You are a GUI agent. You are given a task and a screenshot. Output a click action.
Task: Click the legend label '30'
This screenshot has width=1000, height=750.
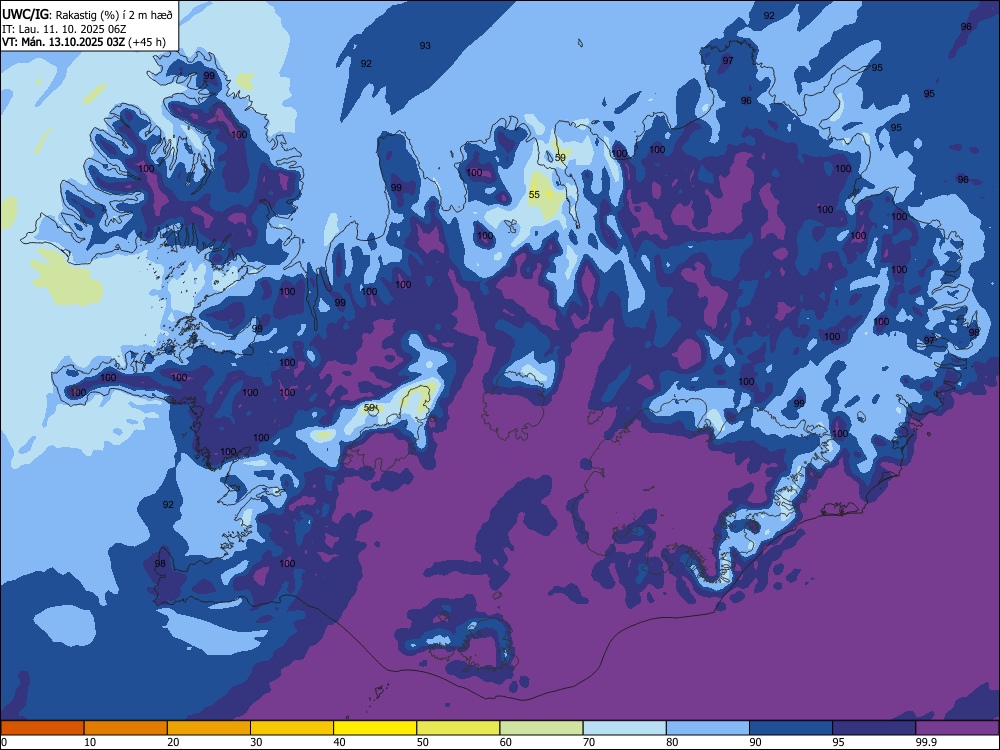tap(256, 742)
